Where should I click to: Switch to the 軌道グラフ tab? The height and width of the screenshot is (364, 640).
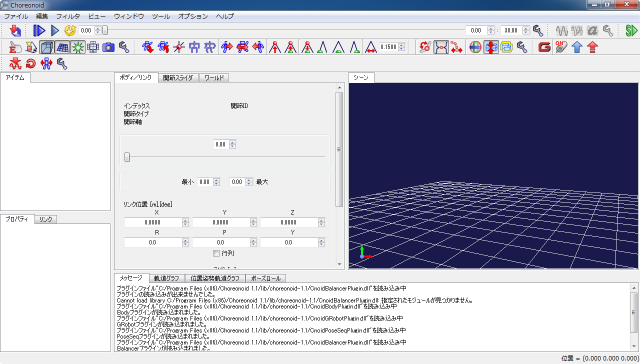(x=167, y=278)
